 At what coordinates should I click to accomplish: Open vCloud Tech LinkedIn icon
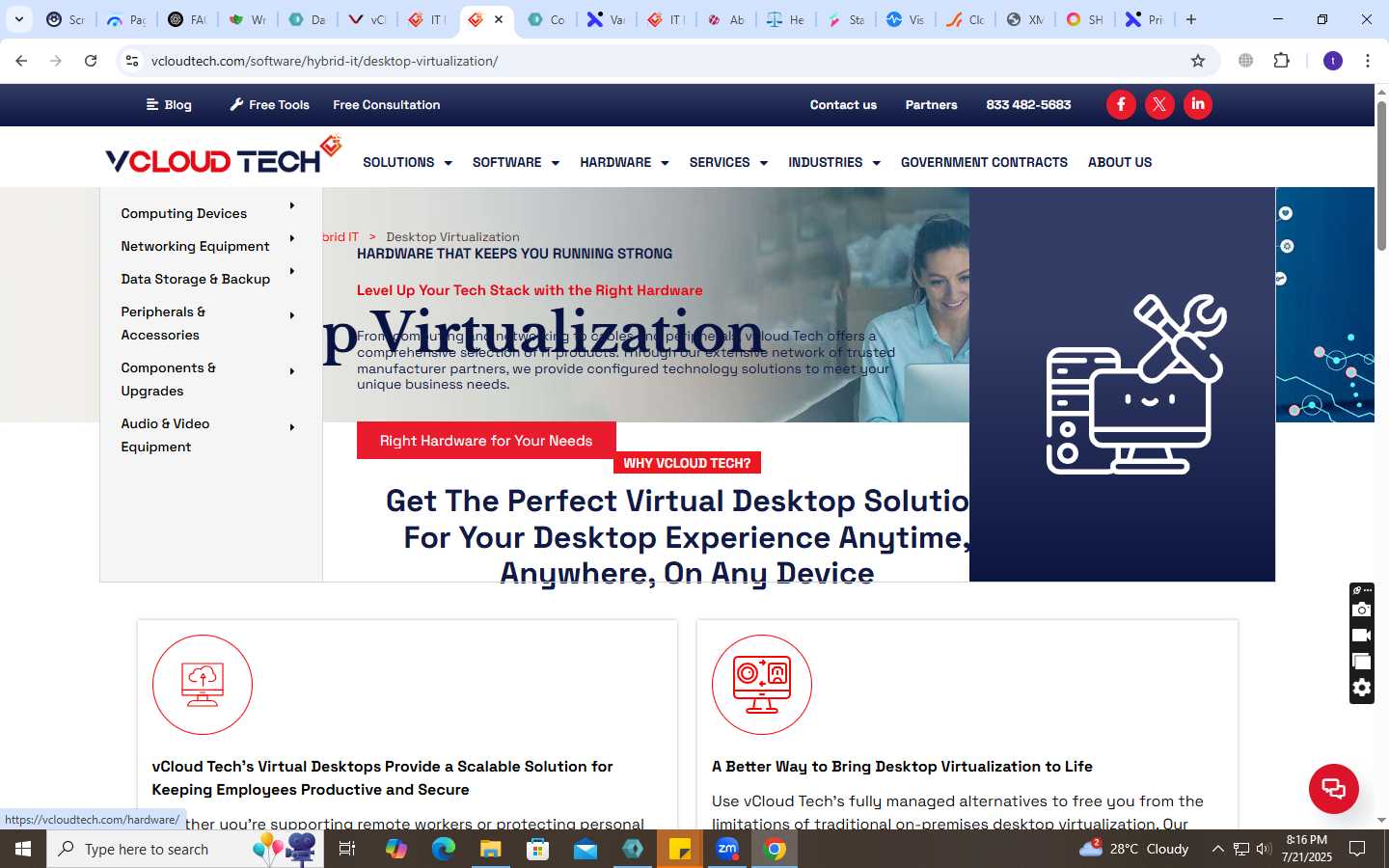pos(1198,104)
